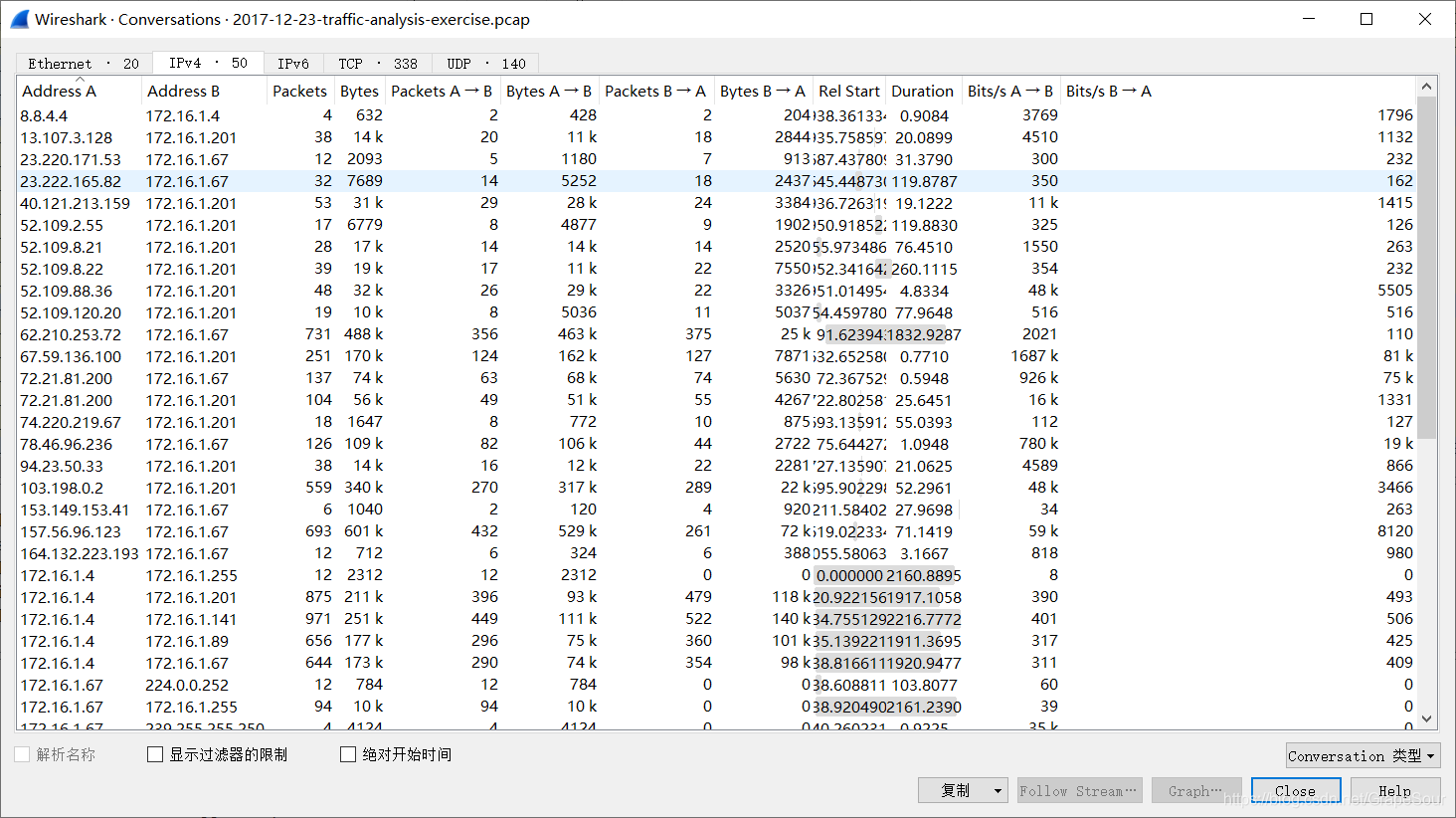
Task: Click the Graph button
Action: (x=1196, y=790)
